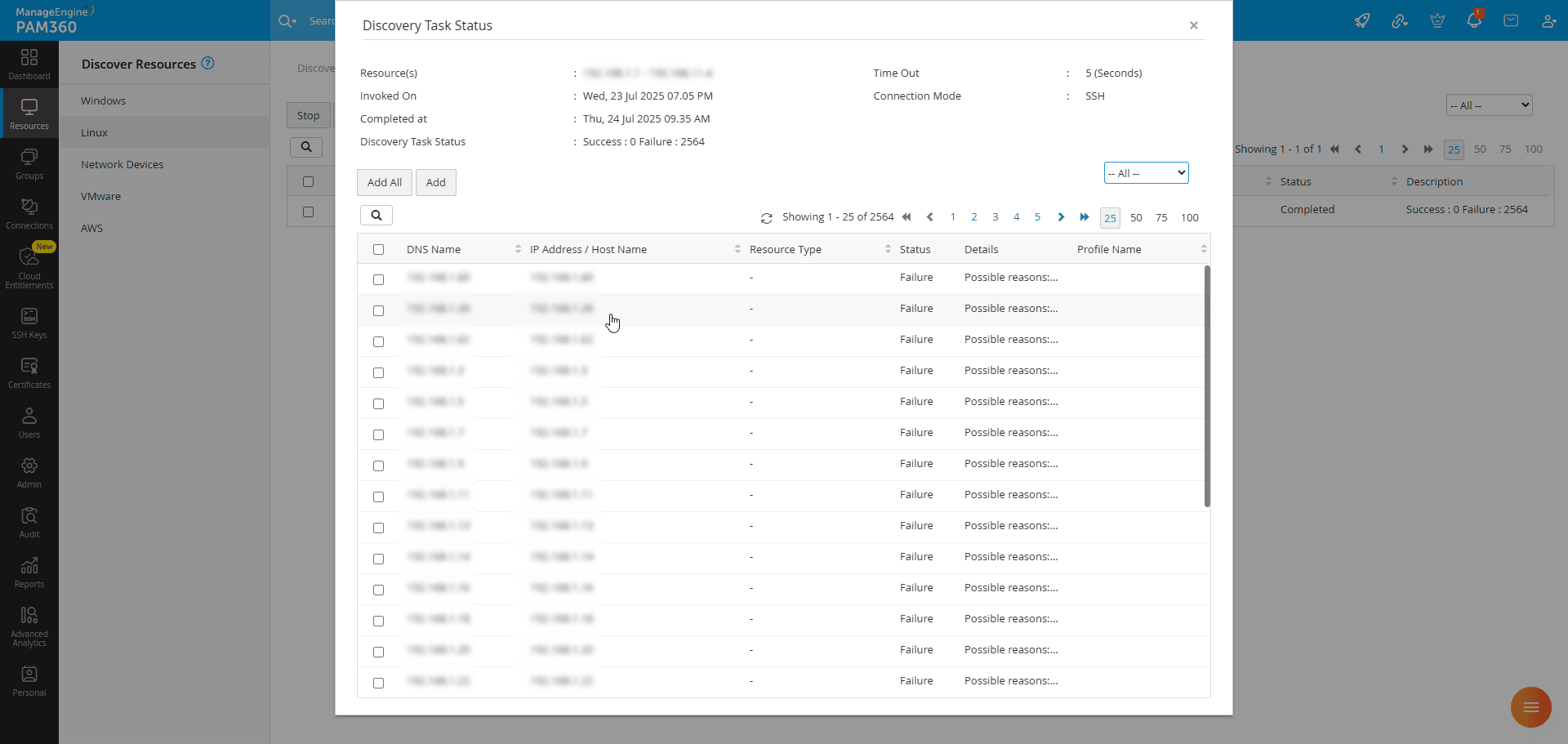Click the dialog's vertical scrollbar
The width and height of the screenshot is (1568, 744).
[1207, 385]
